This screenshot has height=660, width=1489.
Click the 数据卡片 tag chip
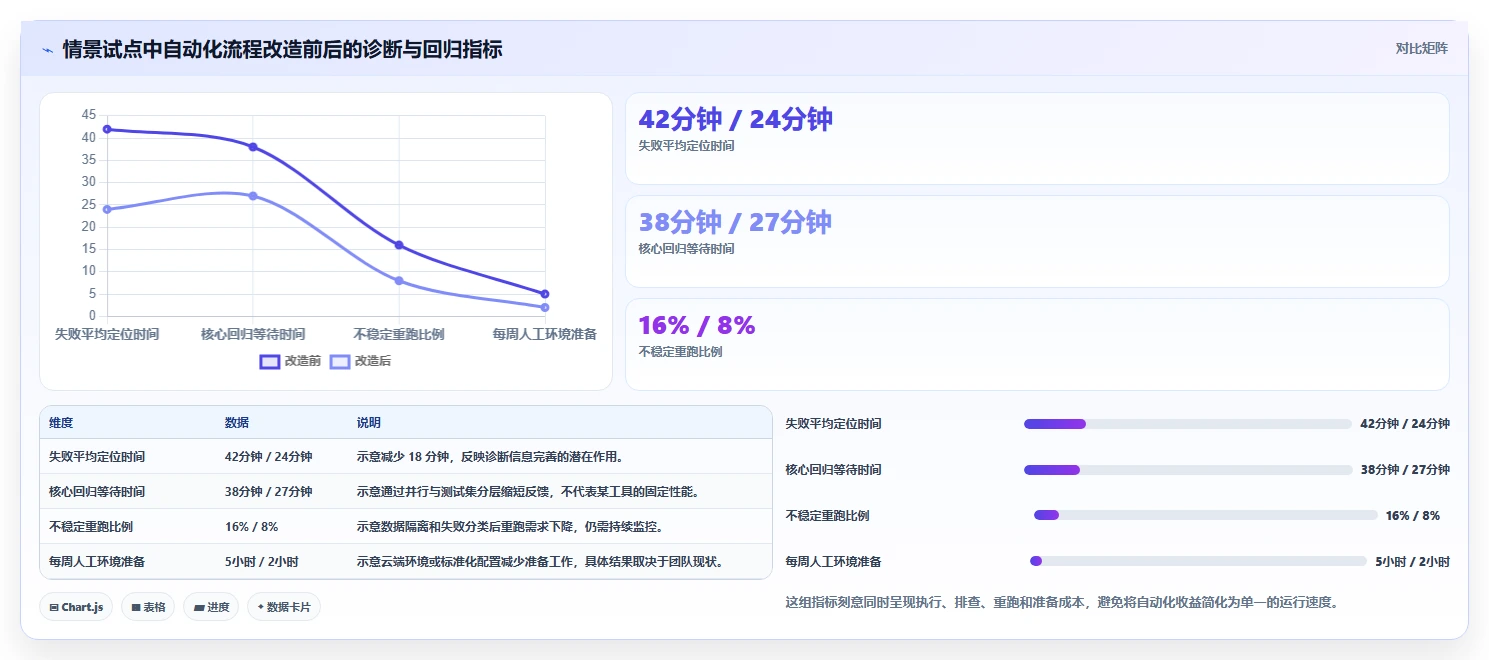click(x=284, y=607)
